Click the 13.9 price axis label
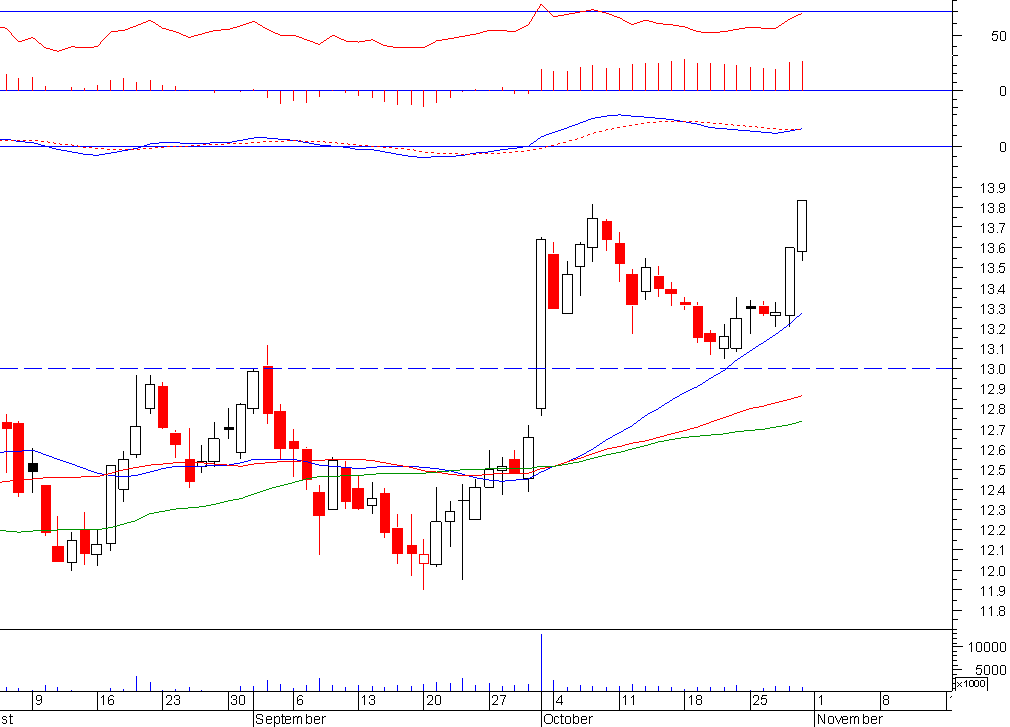The height and width of the screenshot is (727, 1010). [992, 188]
